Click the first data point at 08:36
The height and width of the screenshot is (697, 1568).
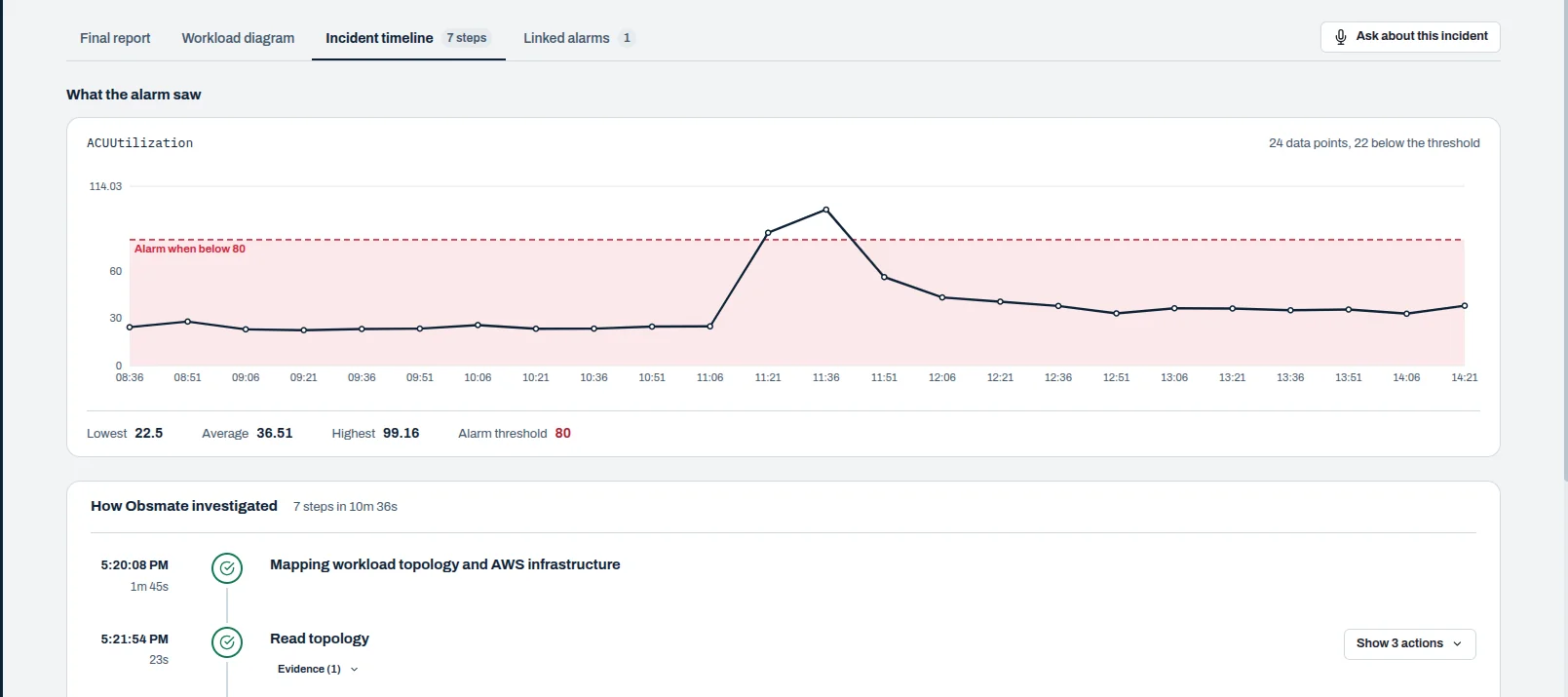pos(130,328)
